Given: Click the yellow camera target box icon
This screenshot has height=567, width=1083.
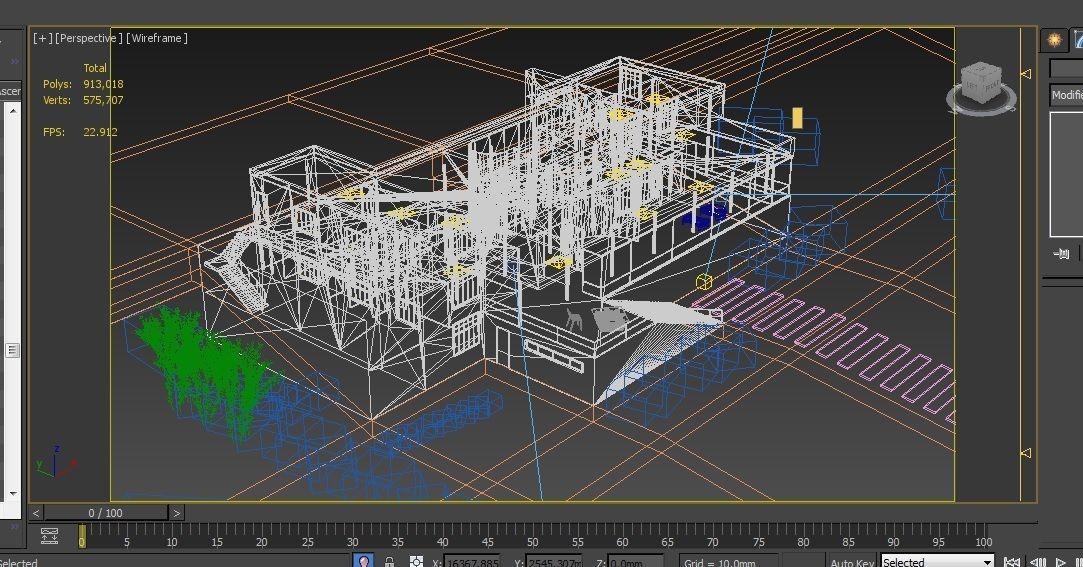Looking at the screenshot, I should click(x=704, y=281).
